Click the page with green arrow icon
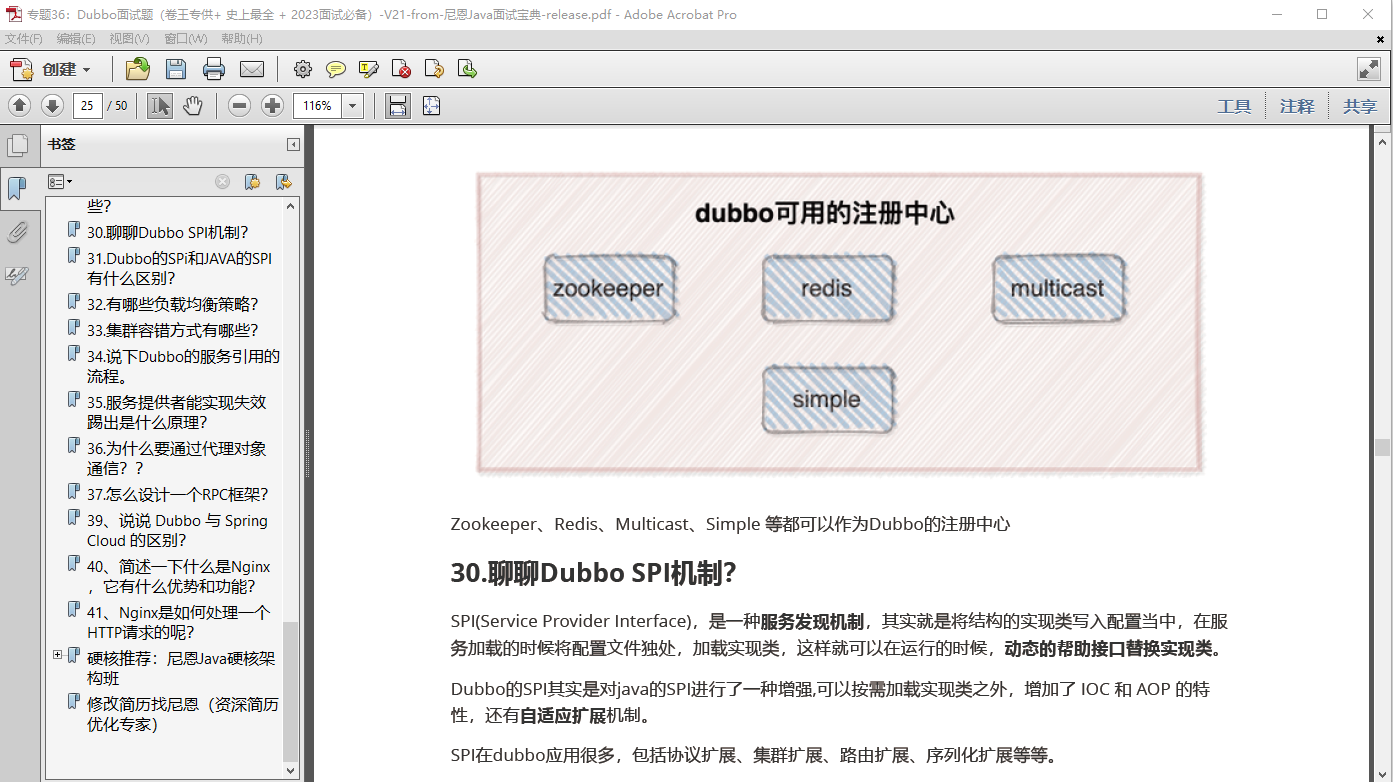1393x782 pixels. [x=467, y=69]
